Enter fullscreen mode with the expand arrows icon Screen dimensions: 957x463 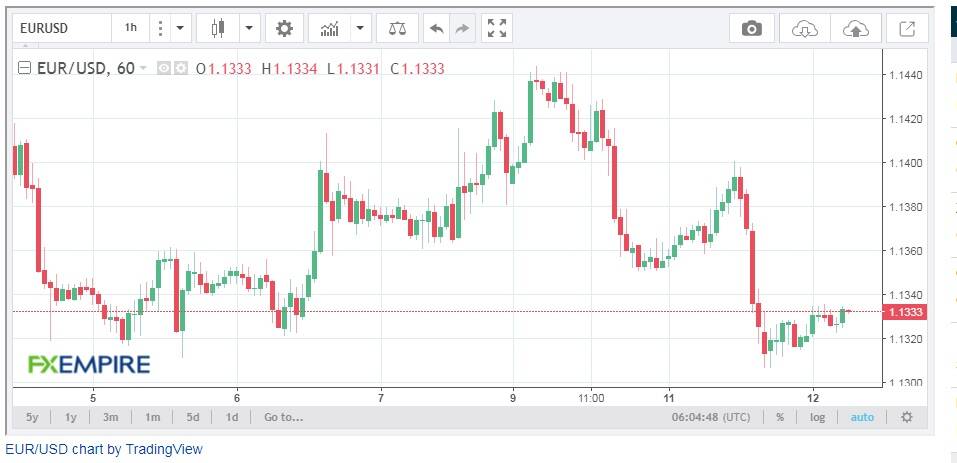click(497, 28)
